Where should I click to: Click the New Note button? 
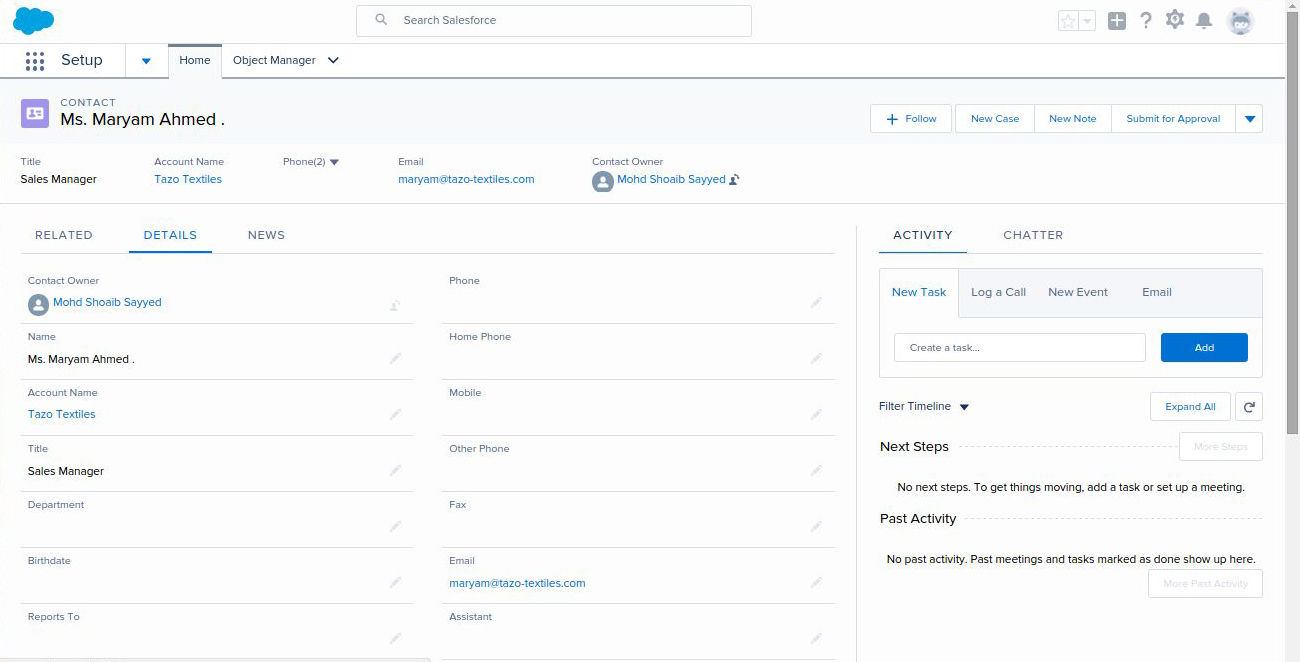(1073, 118)
